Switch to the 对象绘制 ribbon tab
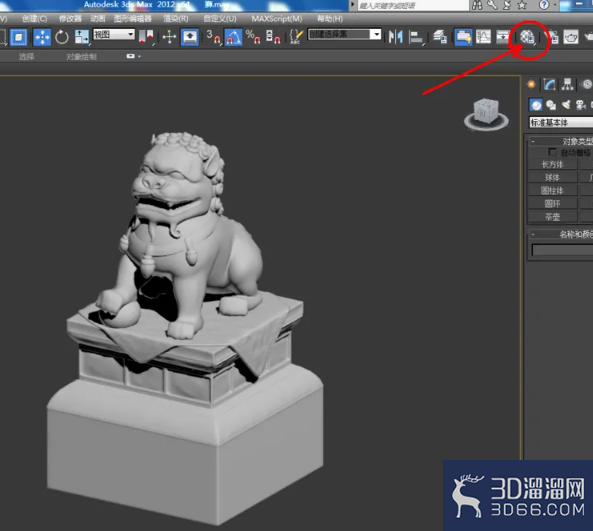This screenshot has height=531, width=593. point(81,57)
